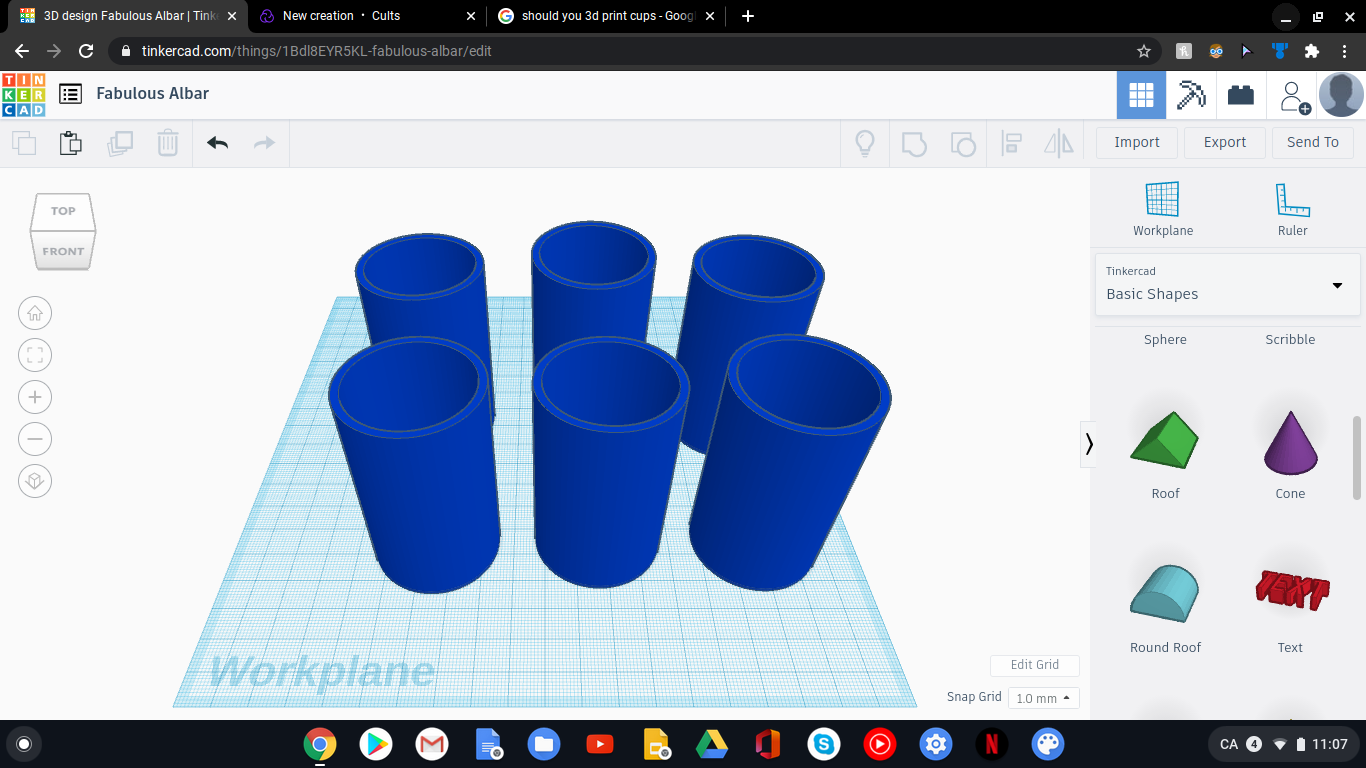Click the TOP face of view cube
The height and width of the screenshot is (768, 1366).
point(63,211)
